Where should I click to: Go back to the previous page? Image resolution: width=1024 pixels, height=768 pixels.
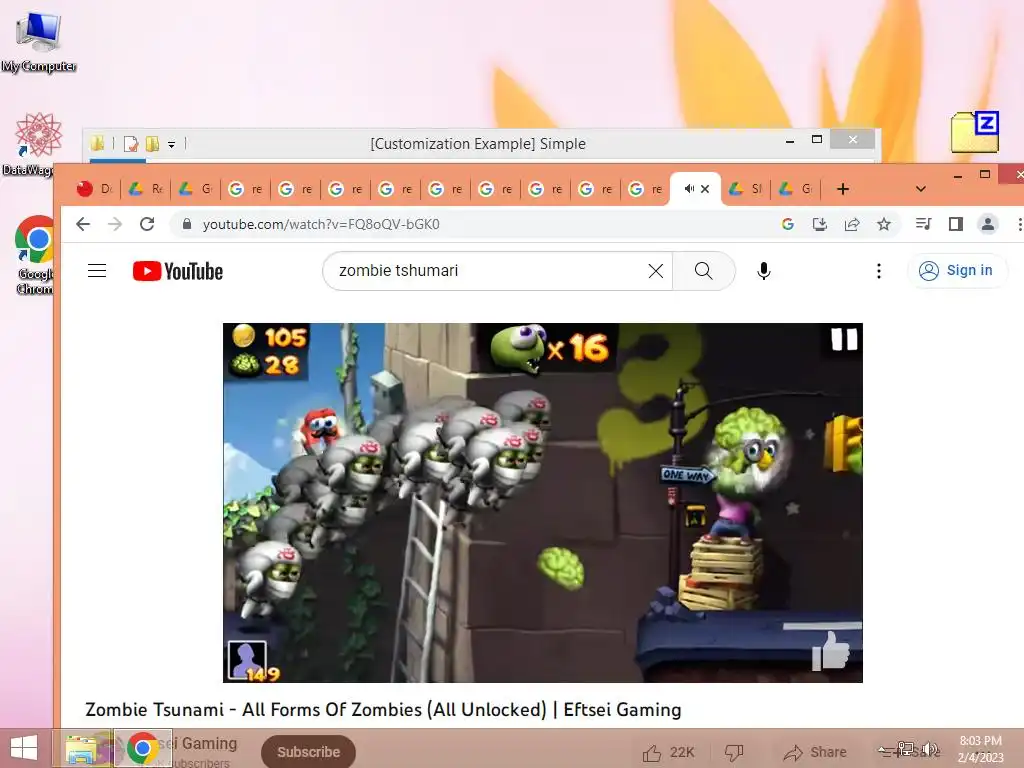83,225
